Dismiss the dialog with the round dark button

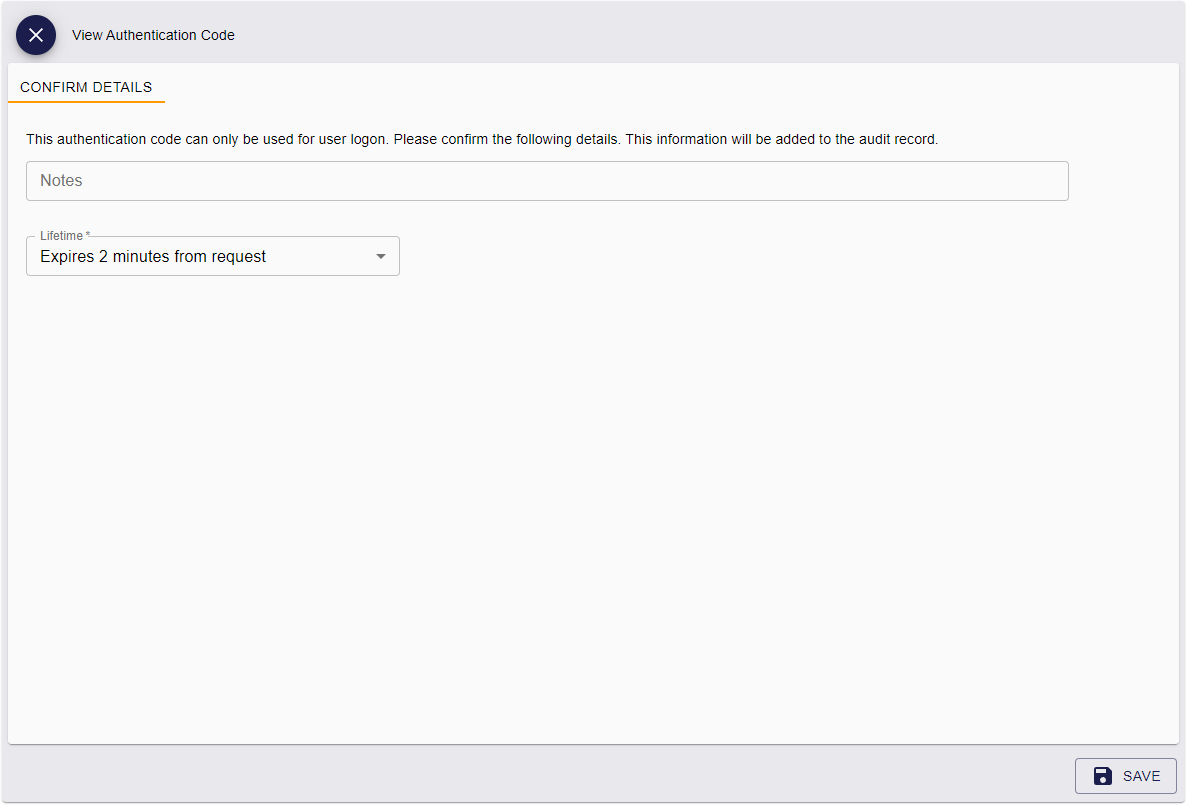36,35
